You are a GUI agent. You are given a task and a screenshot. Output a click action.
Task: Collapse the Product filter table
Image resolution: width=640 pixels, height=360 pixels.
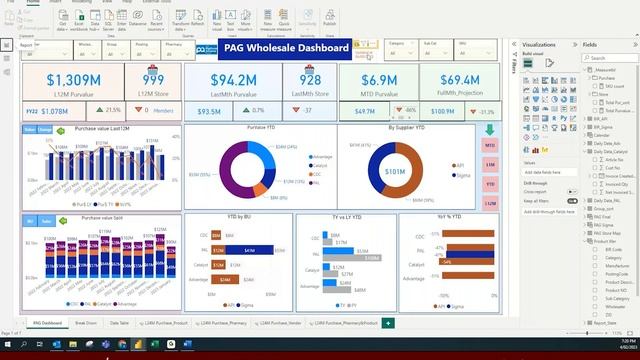coord(585,241)
